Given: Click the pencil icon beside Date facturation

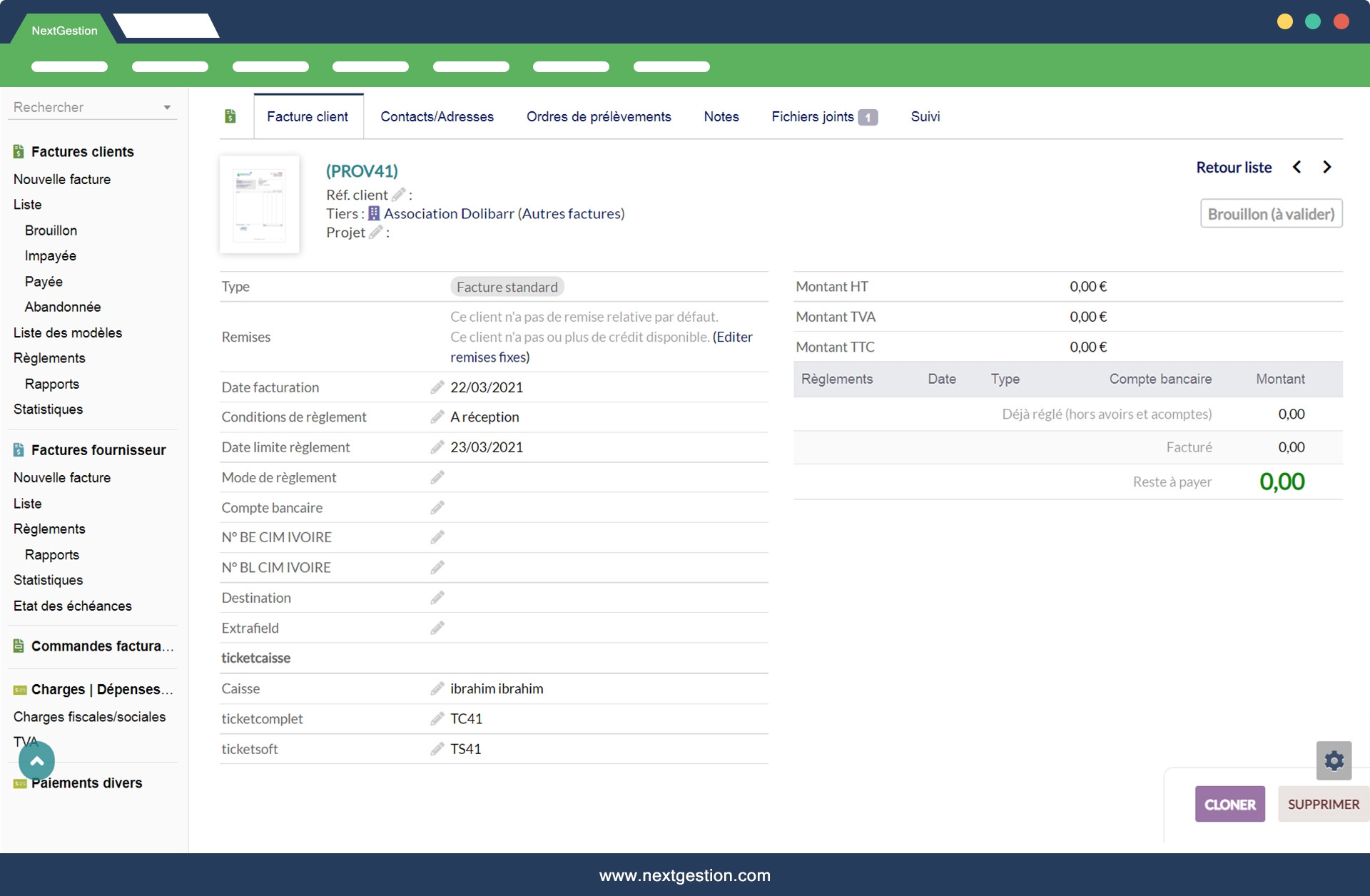Looking at the screenshot, I should tap(437, 387).
